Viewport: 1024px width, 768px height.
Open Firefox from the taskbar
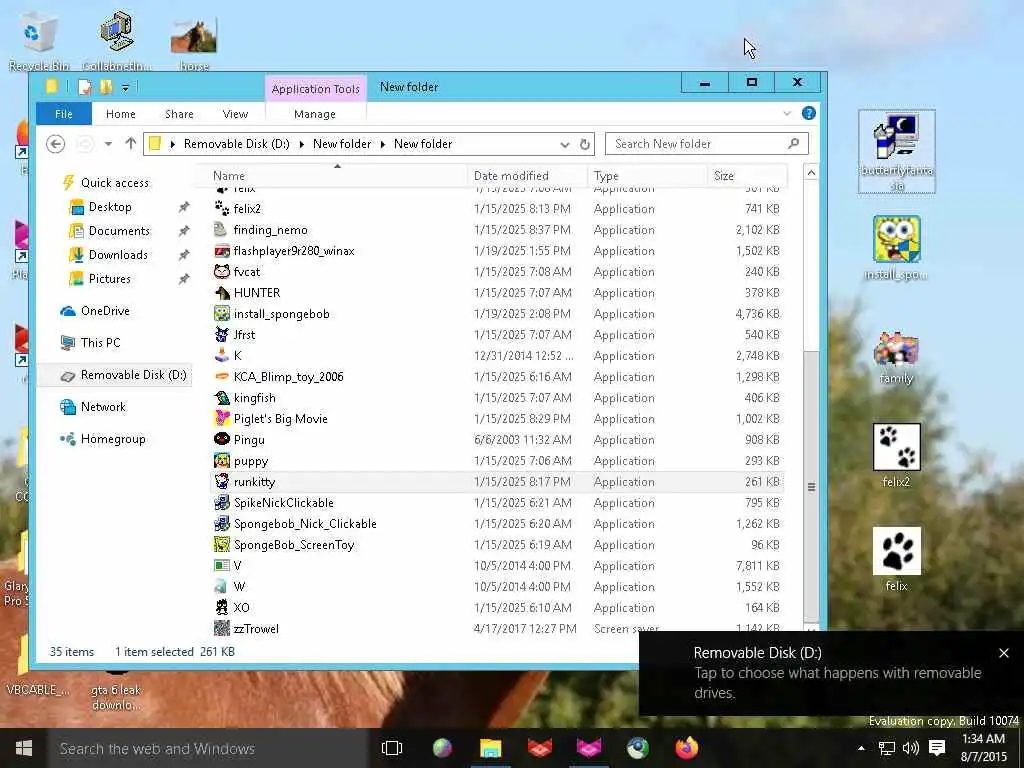point(686,747)
